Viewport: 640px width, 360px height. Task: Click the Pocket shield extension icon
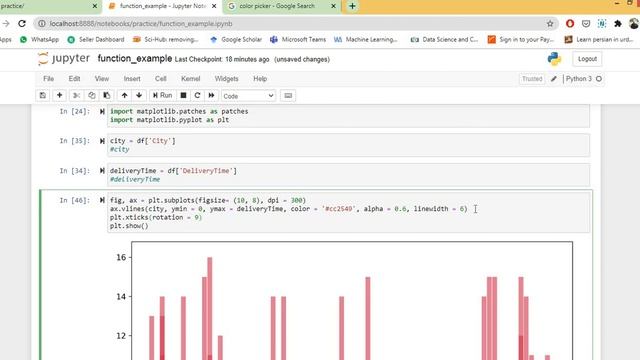tap(586, 24)
